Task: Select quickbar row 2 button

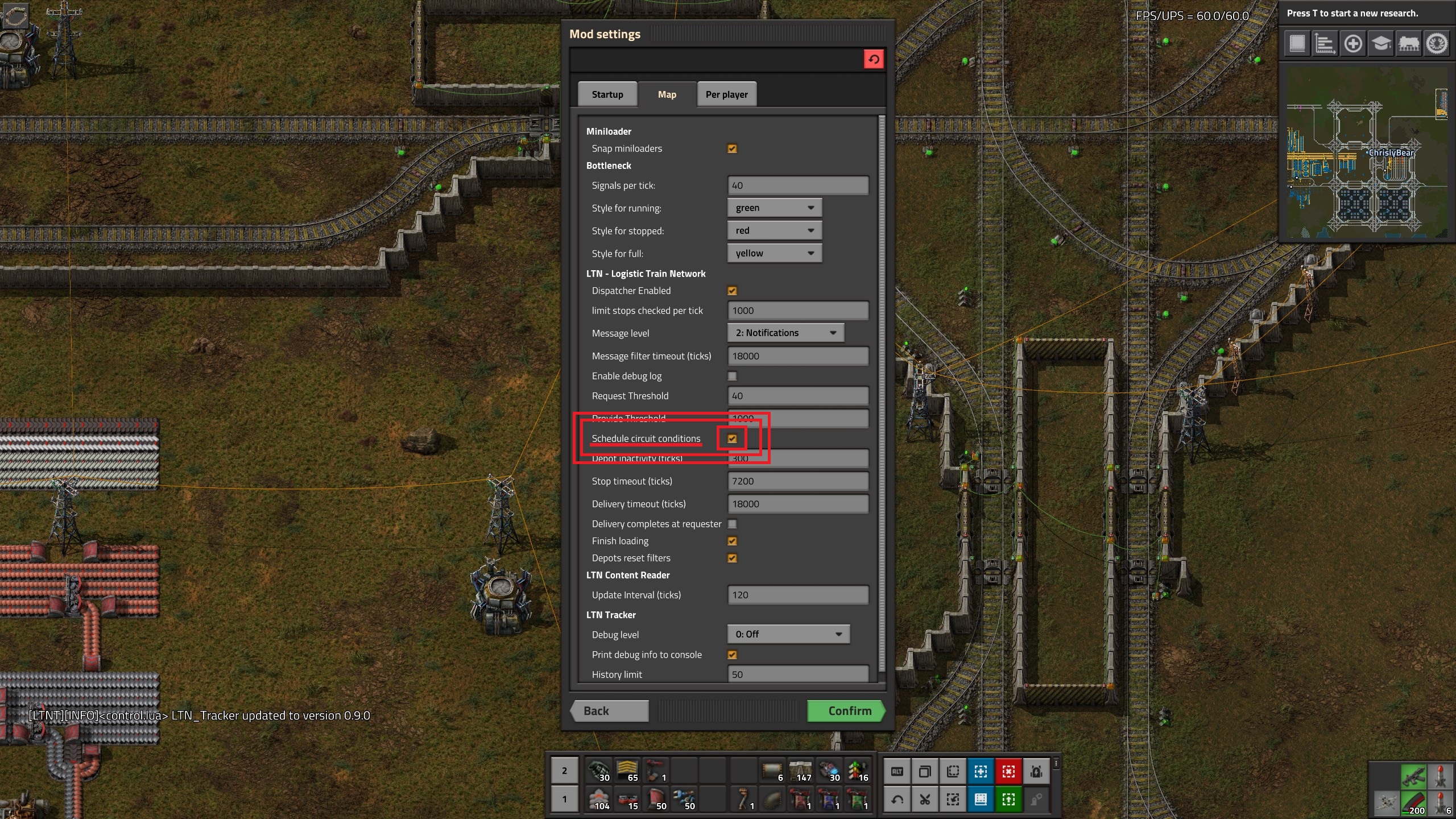Action: (564, 771)
